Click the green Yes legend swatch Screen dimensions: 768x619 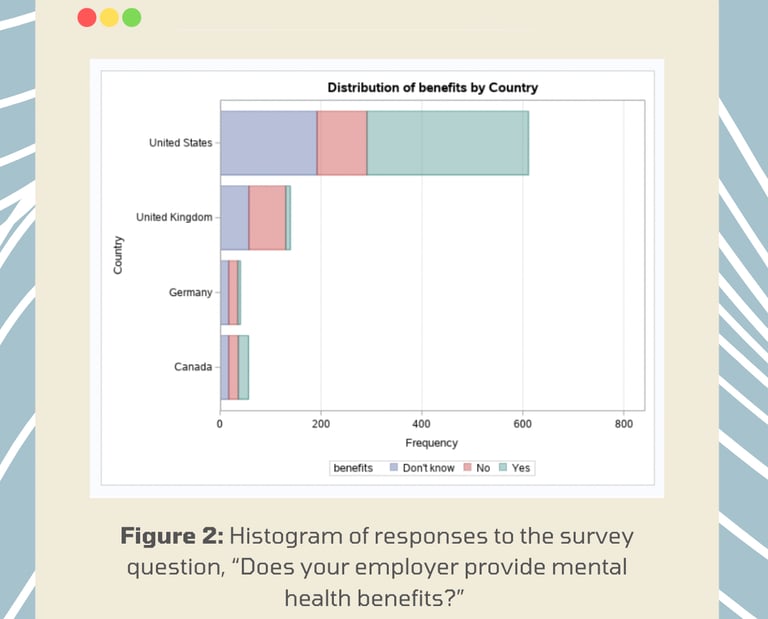503,468
